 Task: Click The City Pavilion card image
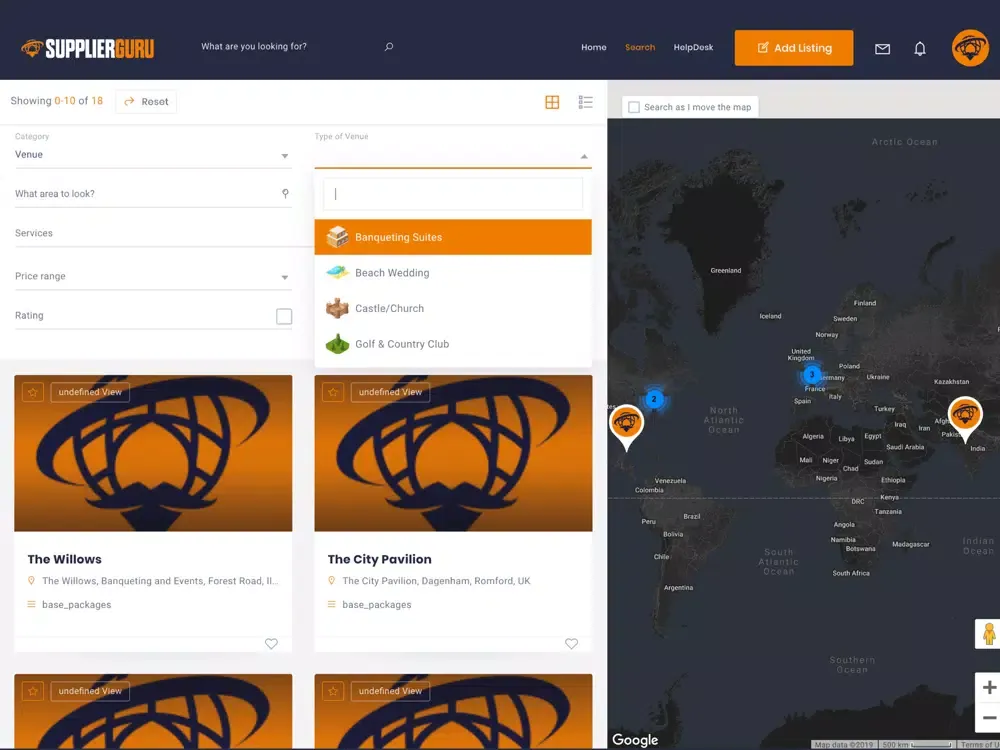pos(453,453)
